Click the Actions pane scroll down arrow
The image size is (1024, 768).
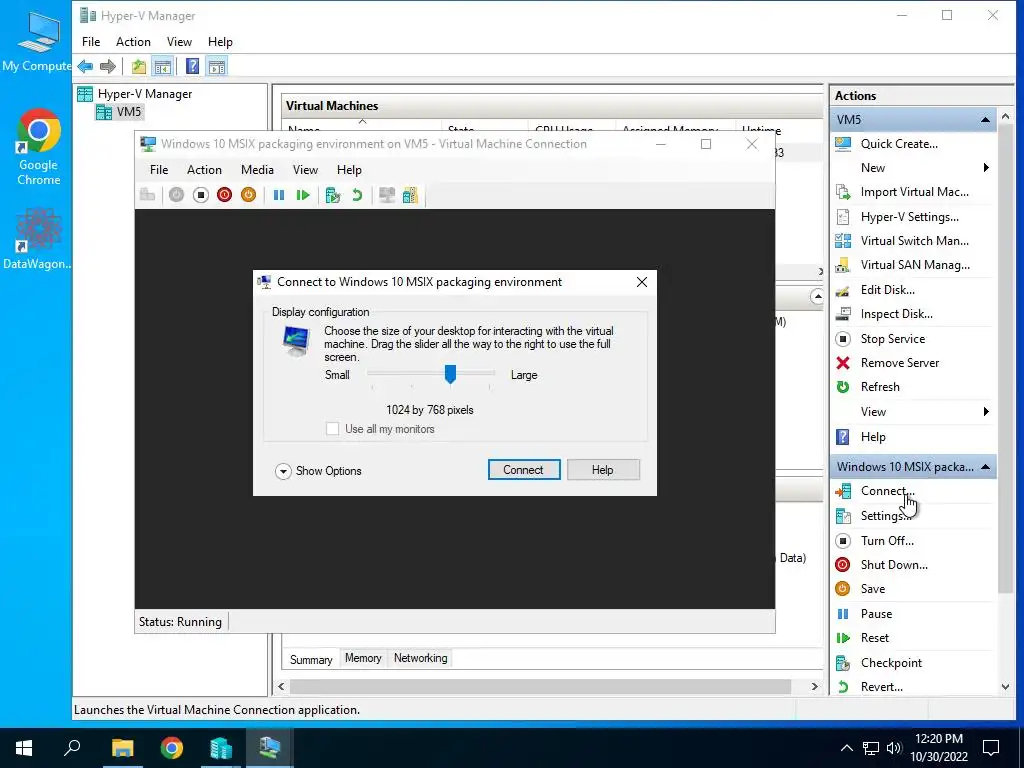[1006, 686]
